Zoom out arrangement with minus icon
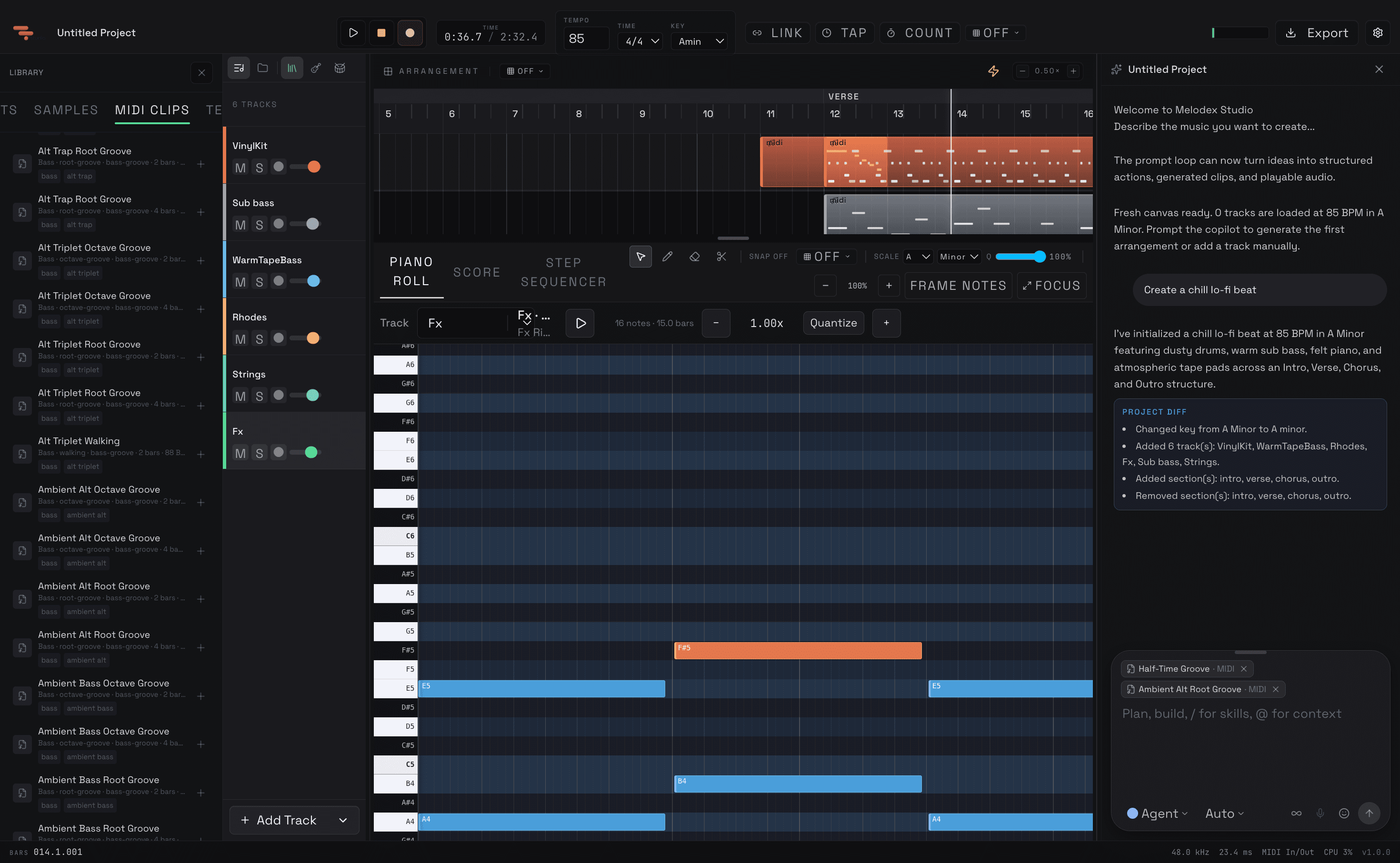This screenshot has height=863, width=1400. 1022,71
